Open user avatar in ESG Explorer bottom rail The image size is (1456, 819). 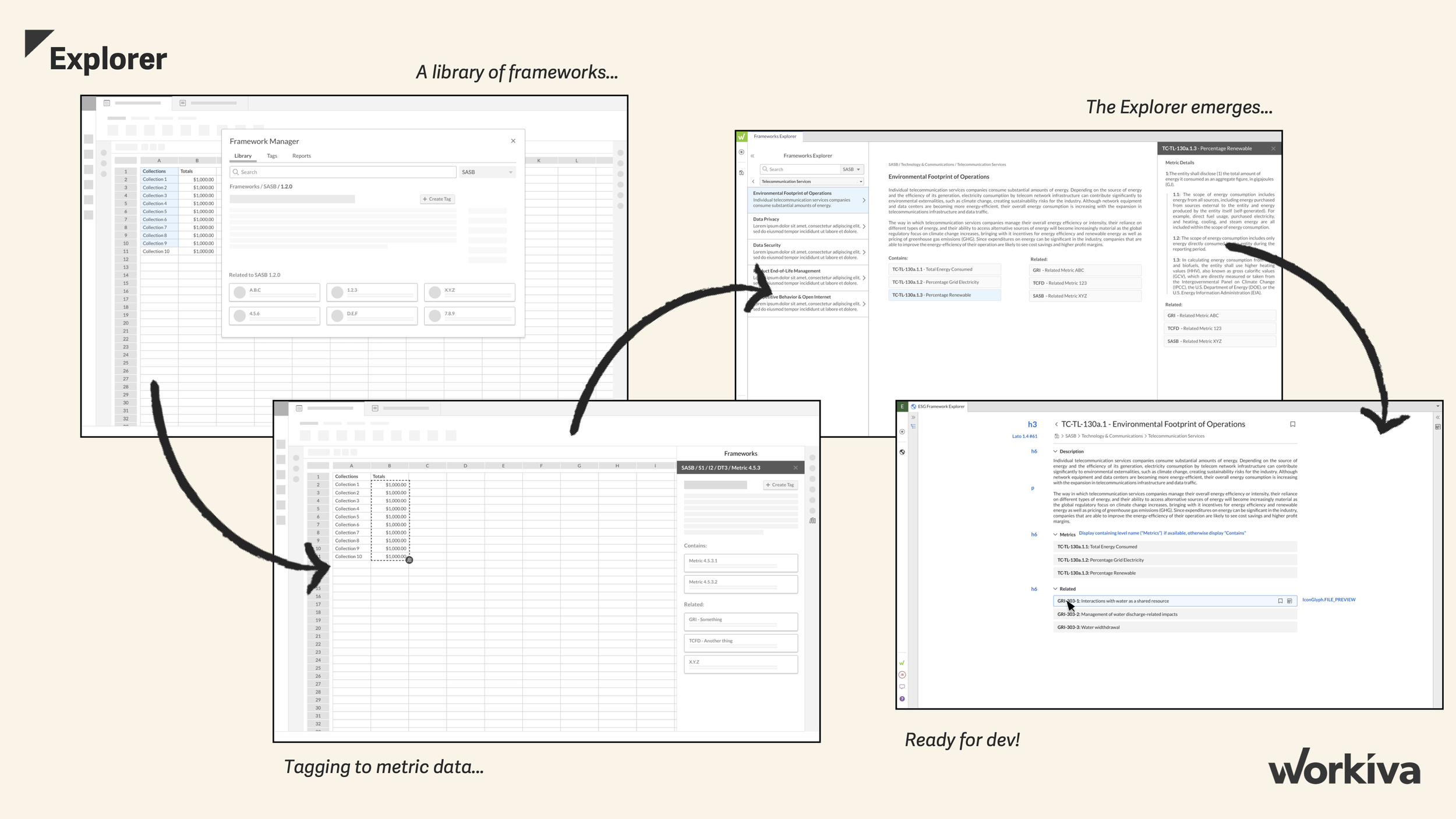902,675
